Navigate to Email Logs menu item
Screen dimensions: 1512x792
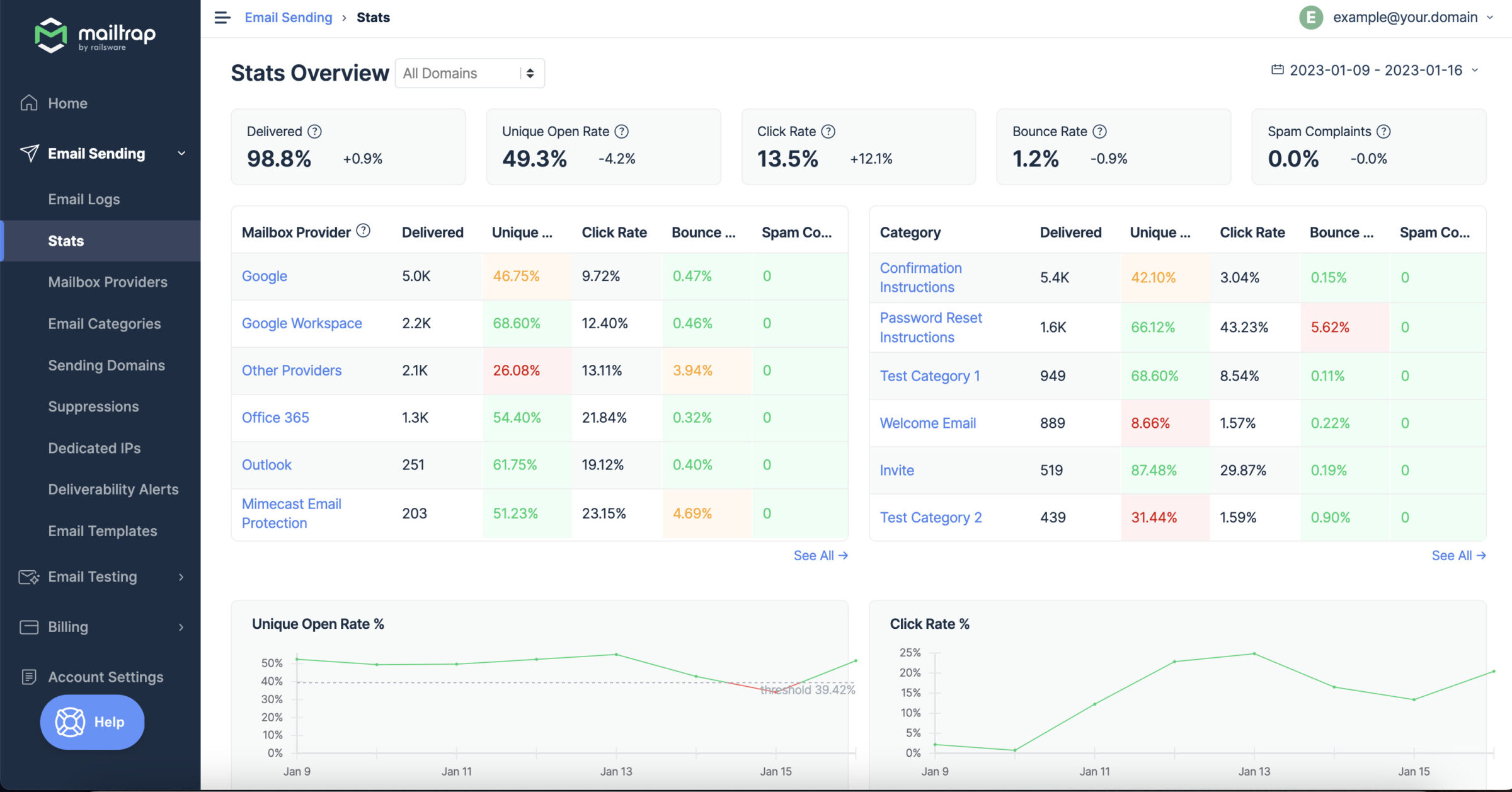click(84, 198)
